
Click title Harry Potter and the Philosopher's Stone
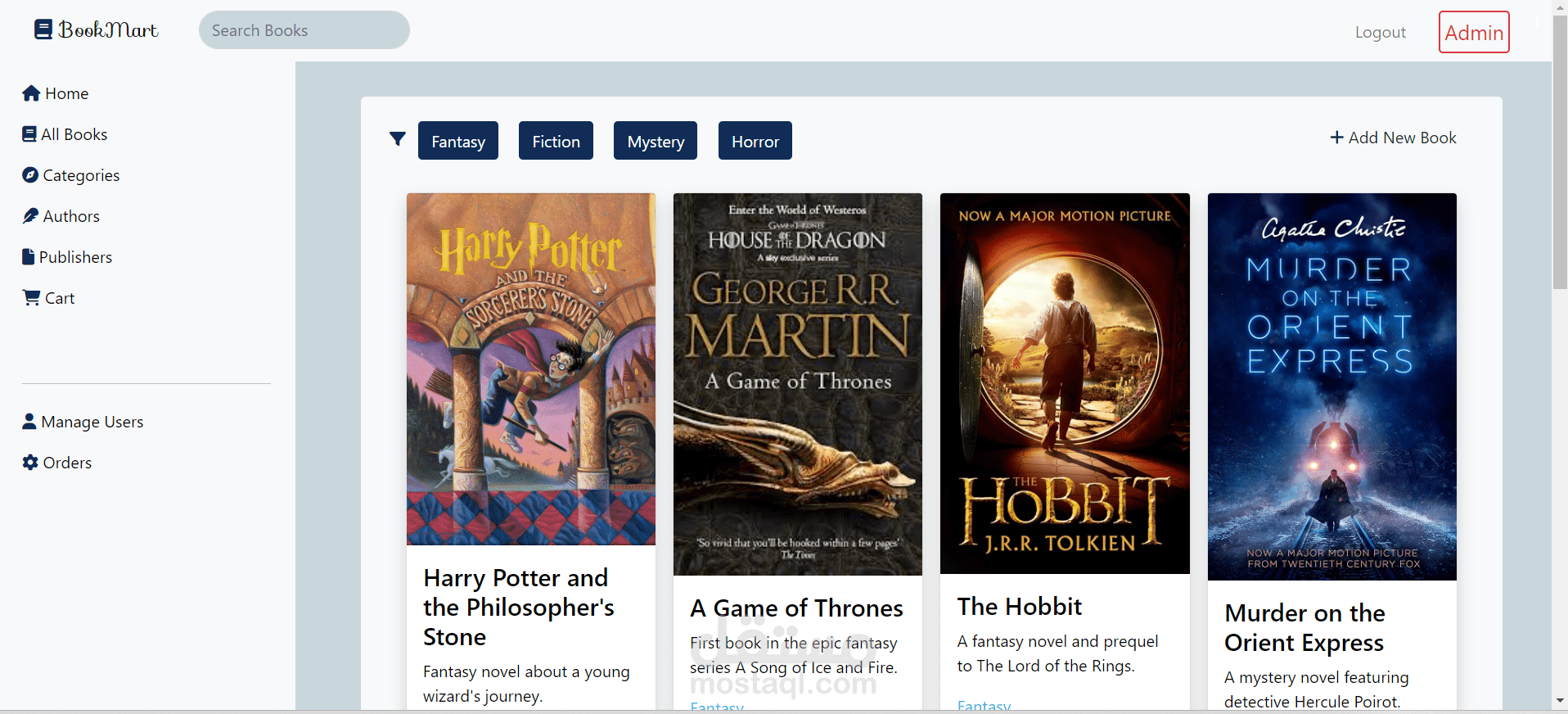point(519,608)
